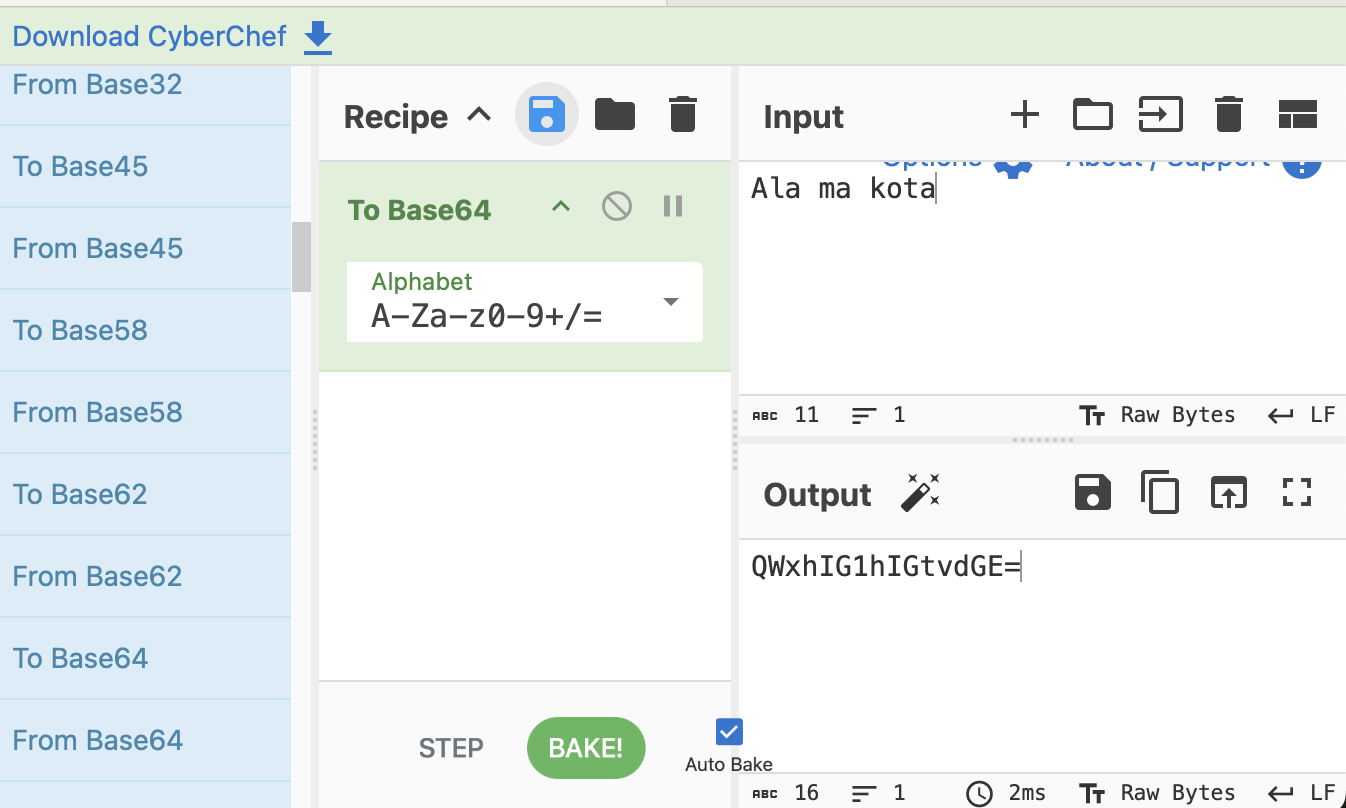Add a new input tab

tap(1024, 115)
